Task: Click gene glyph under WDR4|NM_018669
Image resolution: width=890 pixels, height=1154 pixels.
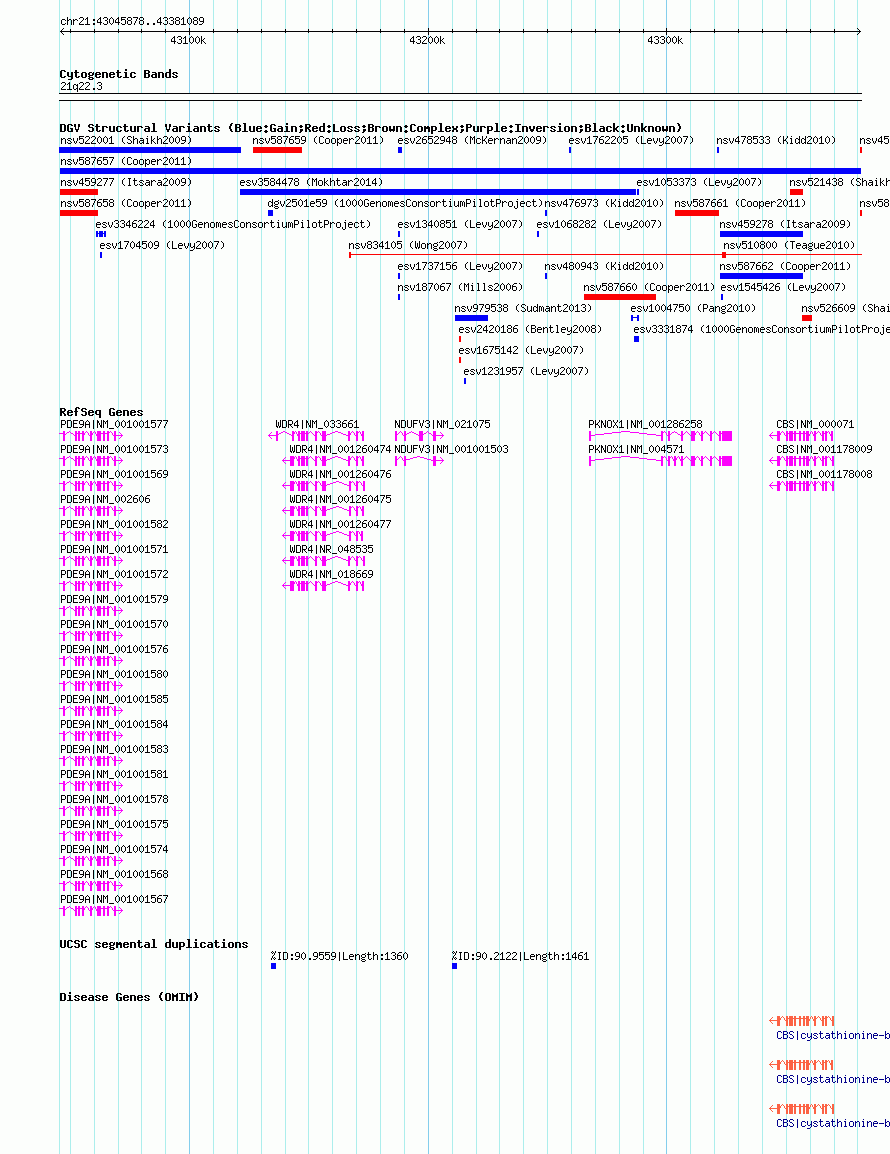Action: (x=323, y=586)
